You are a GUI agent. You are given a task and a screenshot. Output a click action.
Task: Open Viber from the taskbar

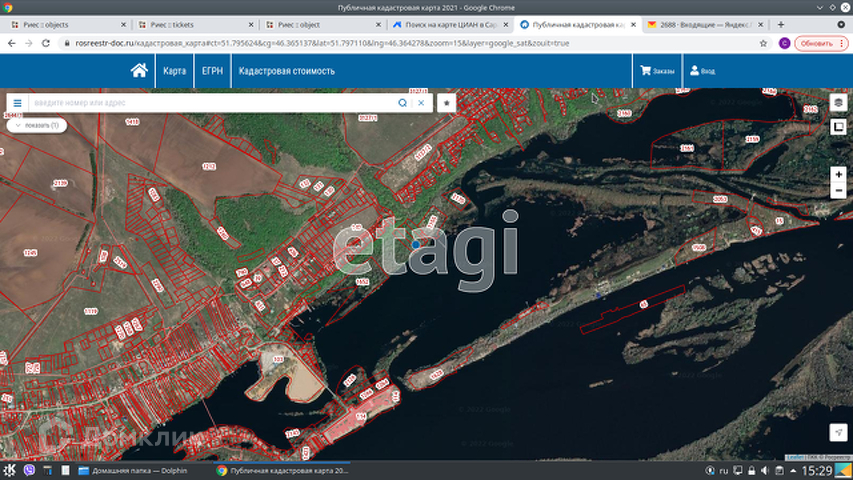[29, 470]
